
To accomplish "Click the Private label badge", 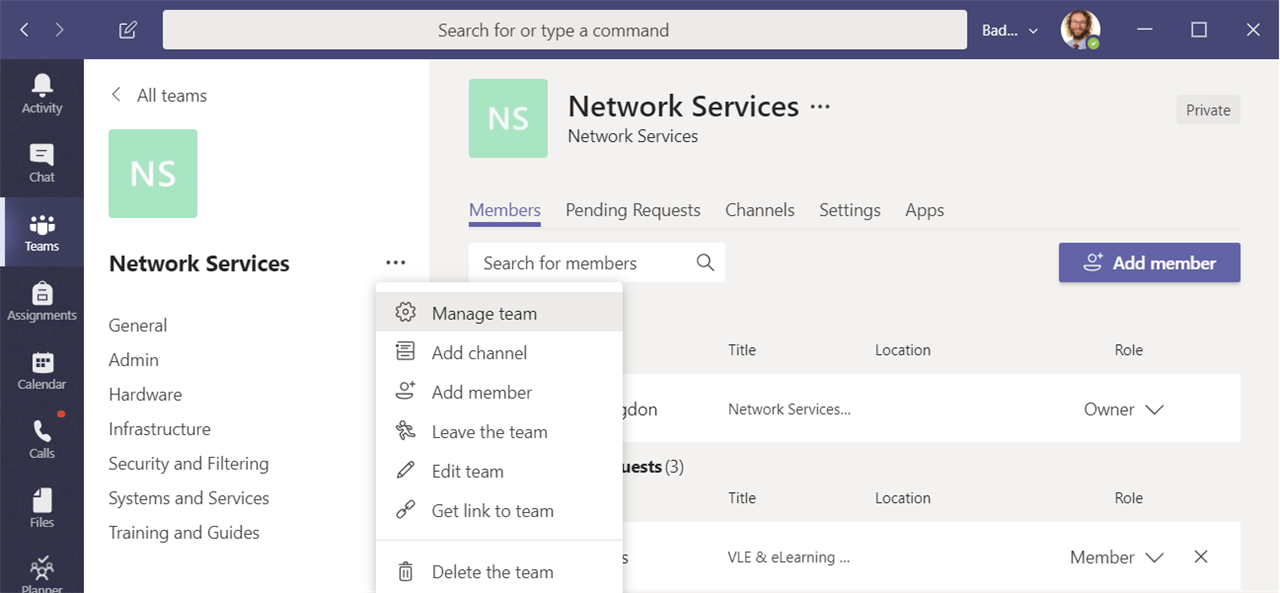I will tap(1208, 110).
